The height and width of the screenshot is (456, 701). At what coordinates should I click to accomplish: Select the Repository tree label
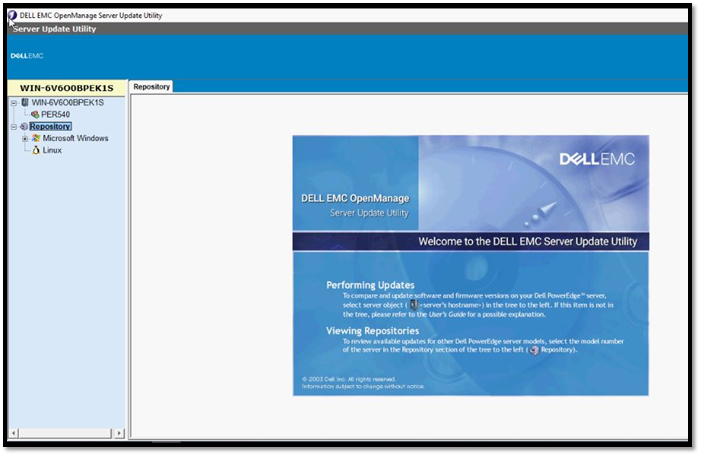[x=50, y=127]
